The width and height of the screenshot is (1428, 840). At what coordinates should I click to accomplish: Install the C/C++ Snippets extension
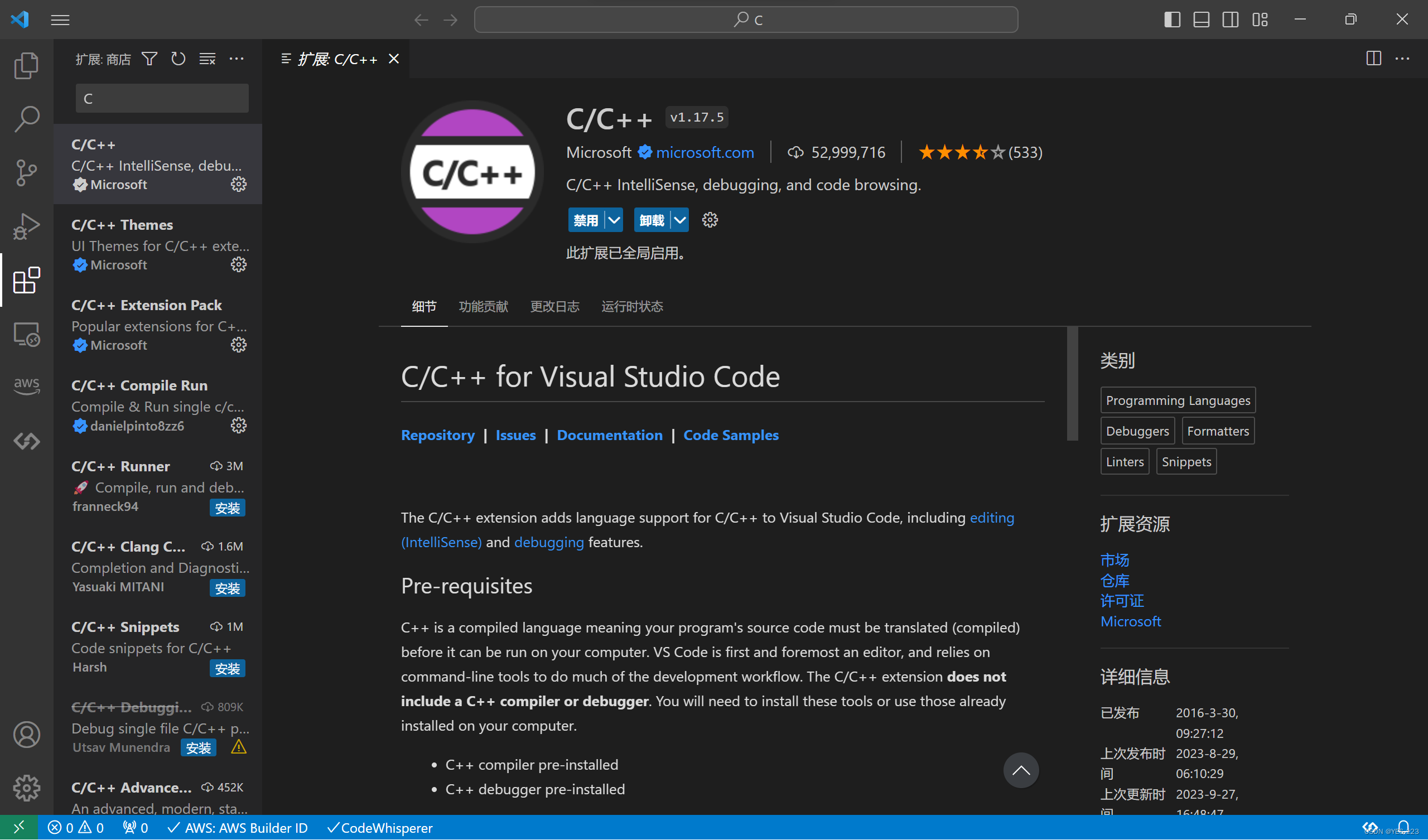point(227,669)
